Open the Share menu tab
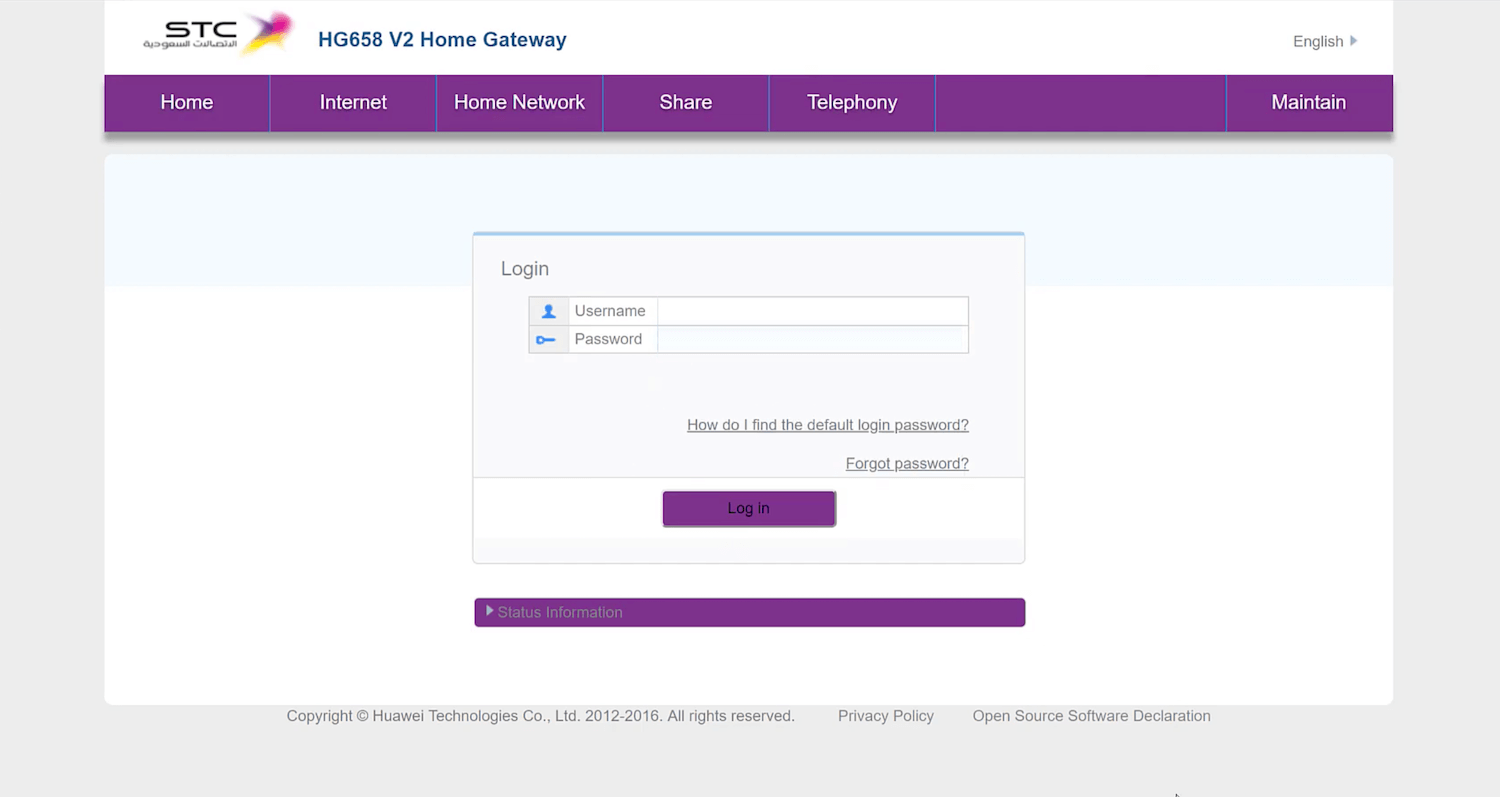This screenshot has height=797, width=1500. click(686, 103)
